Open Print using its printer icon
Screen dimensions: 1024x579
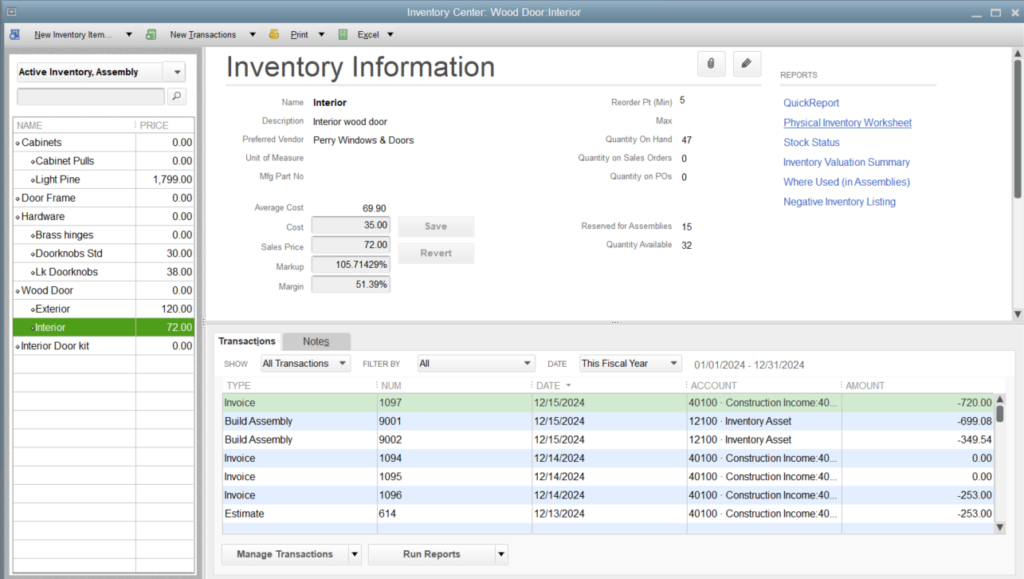[273, 34]
